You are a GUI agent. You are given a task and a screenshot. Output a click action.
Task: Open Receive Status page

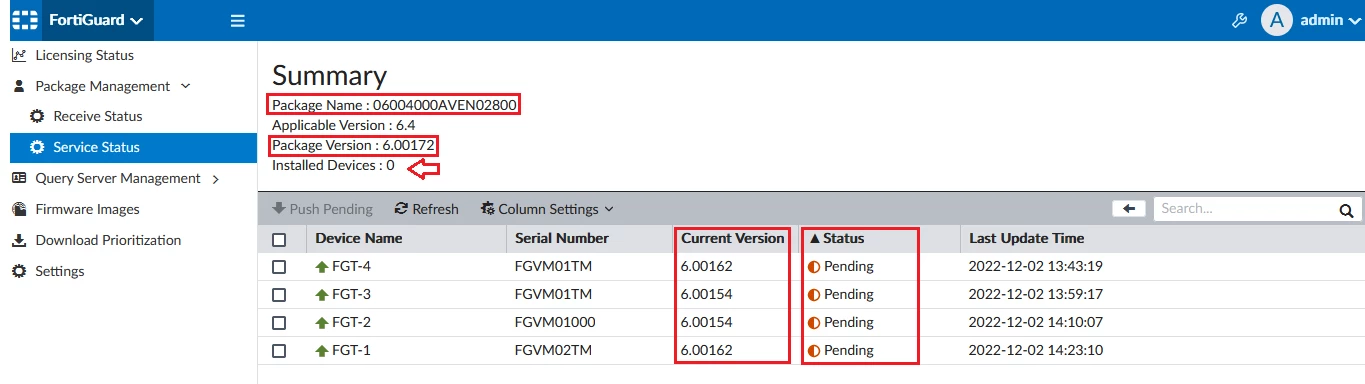98,116
